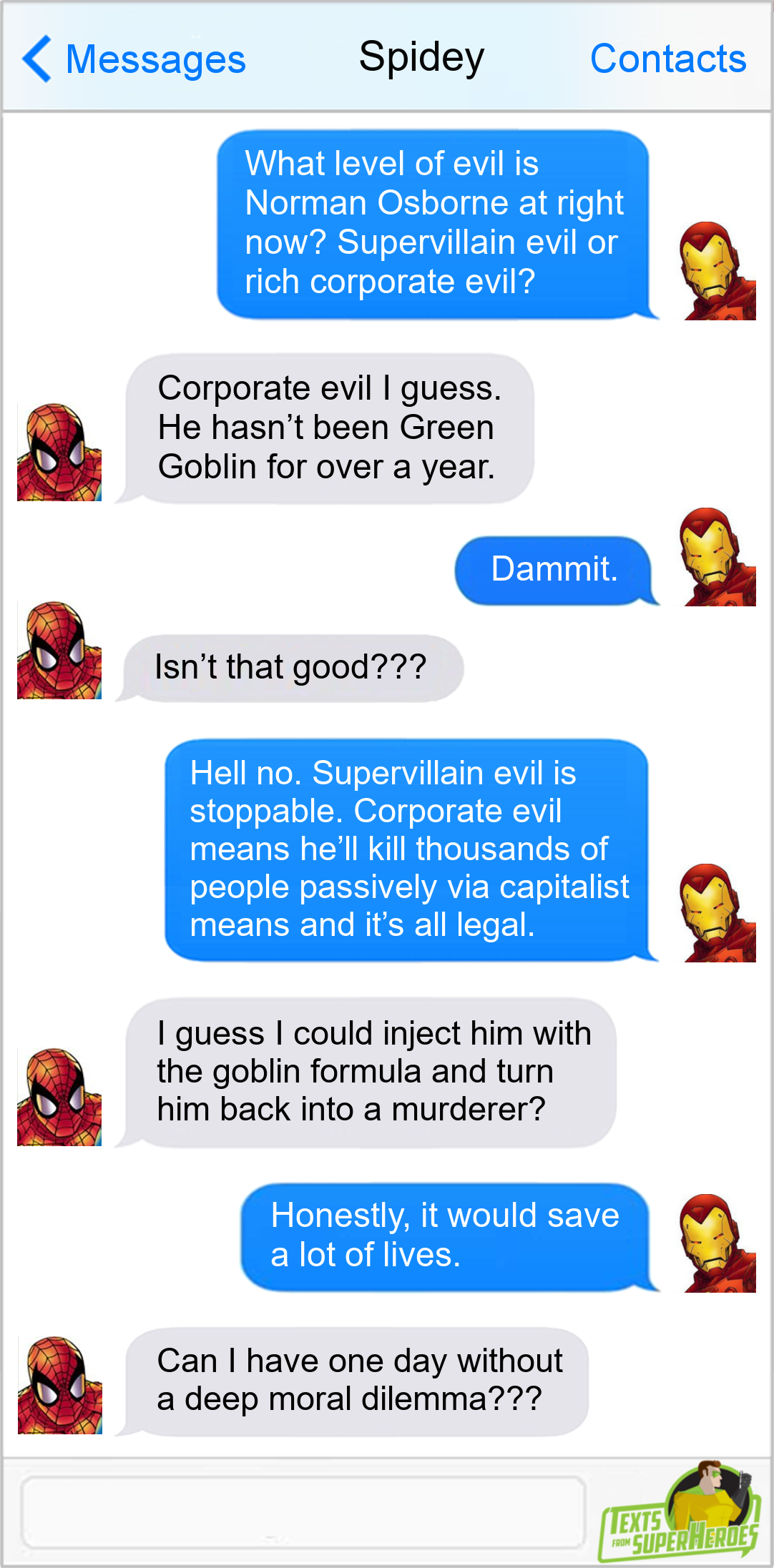
Task: Click Iron Man avatar beside Hell no message
Action: (717, 912)
